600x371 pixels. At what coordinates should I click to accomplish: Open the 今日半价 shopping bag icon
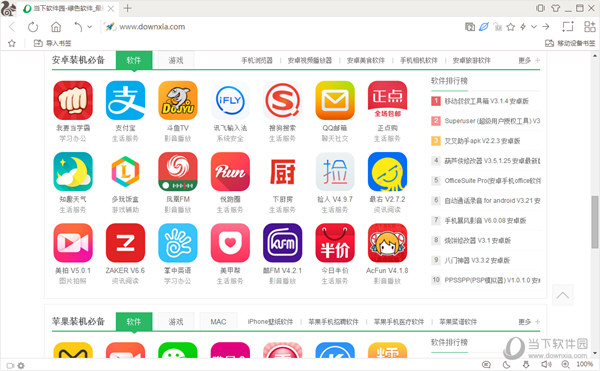coord(335,243)
